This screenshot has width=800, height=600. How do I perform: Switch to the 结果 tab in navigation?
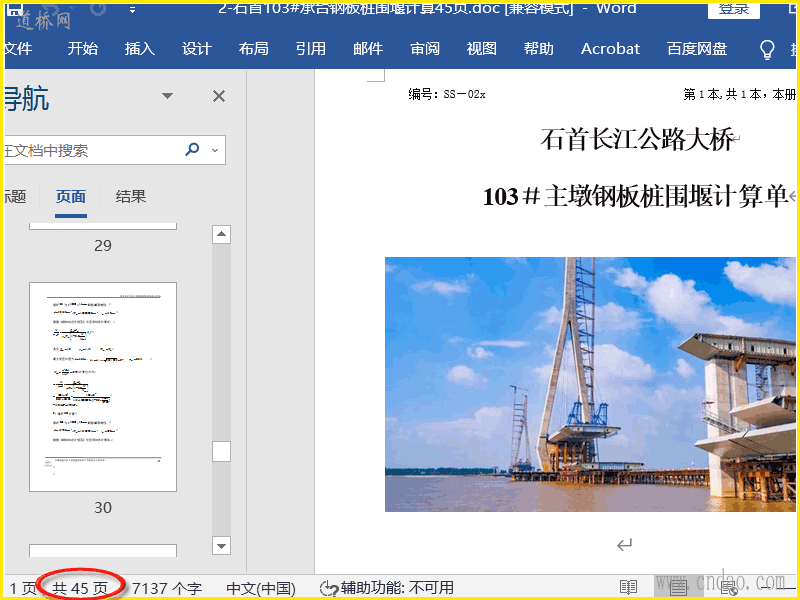coord(131,197)
